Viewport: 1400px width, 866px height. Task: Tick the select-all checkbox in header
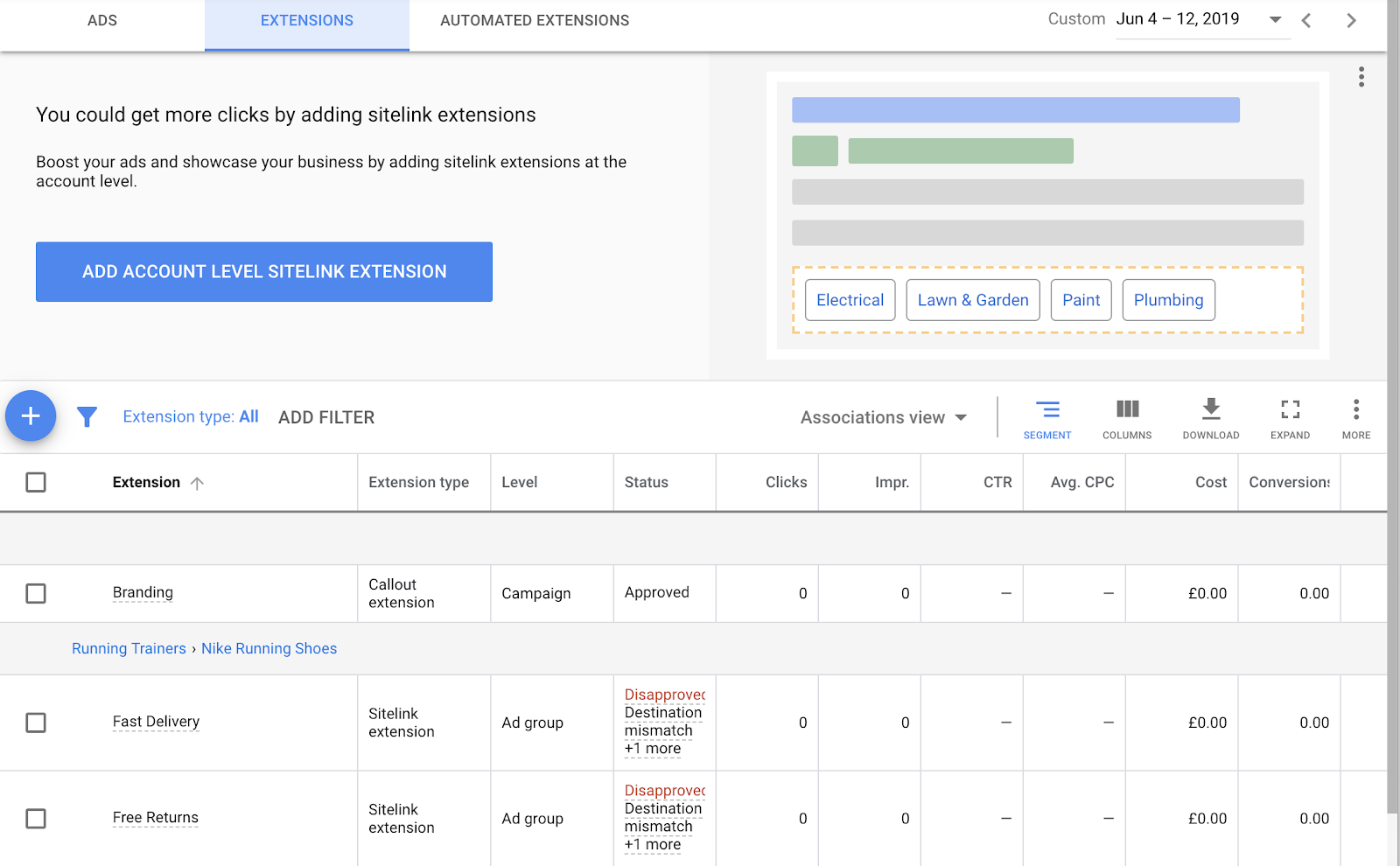[x=36, y=482]
